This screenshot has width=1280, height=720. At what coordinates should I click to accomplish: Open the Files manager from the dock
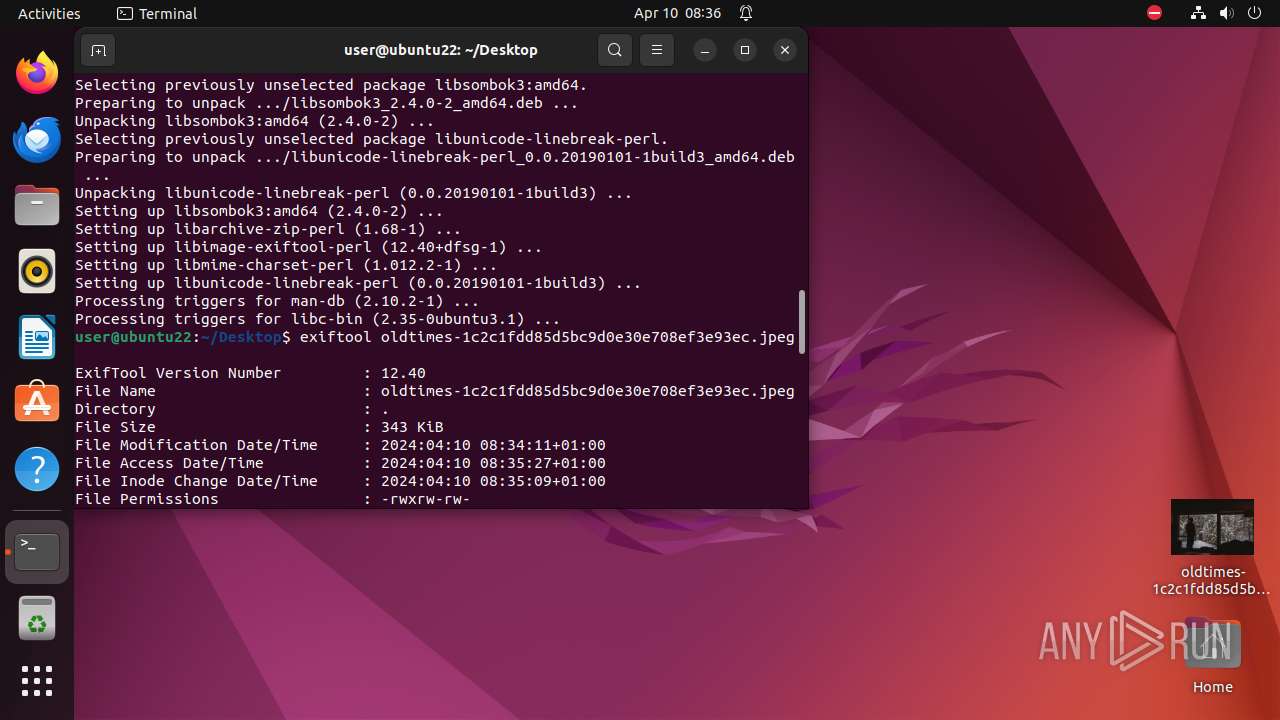[x=37, y=206]
